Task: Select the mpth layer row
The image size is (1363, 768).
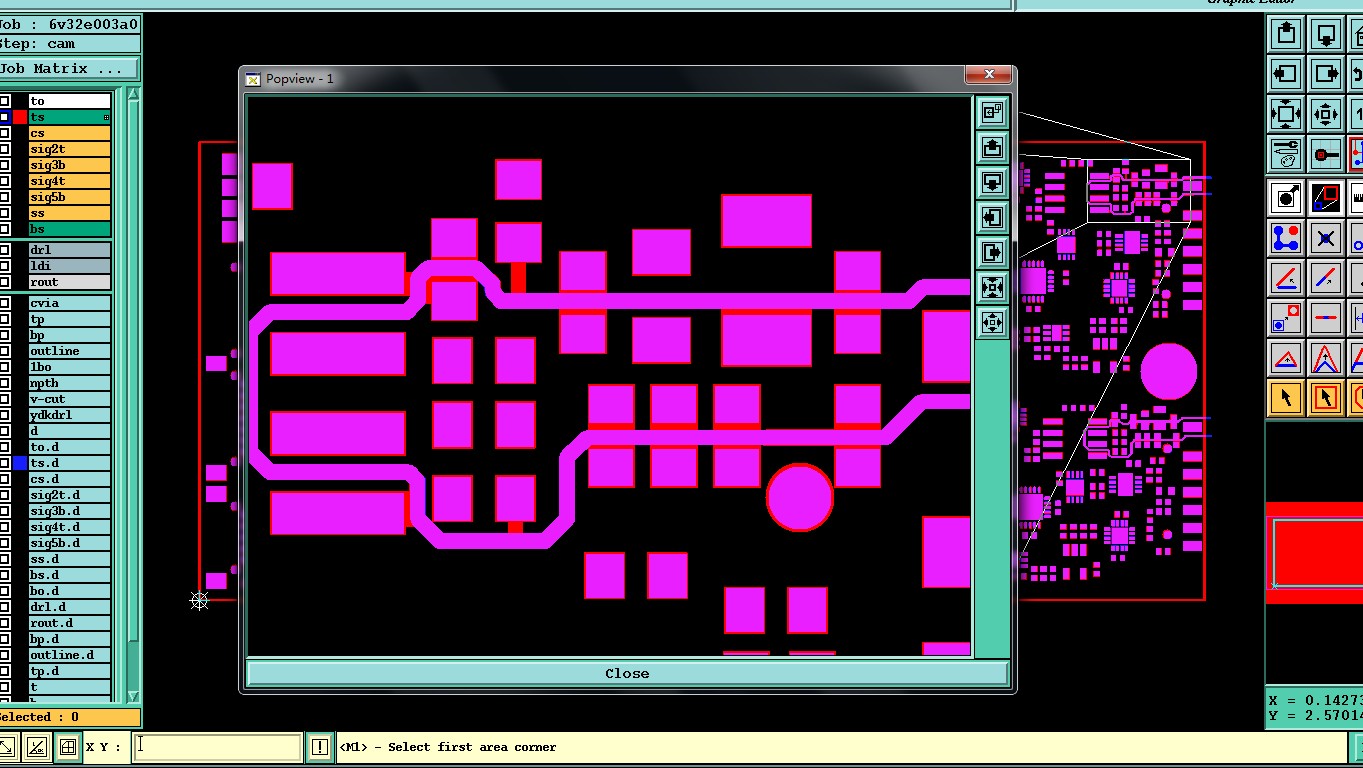Action: (69, 383)
